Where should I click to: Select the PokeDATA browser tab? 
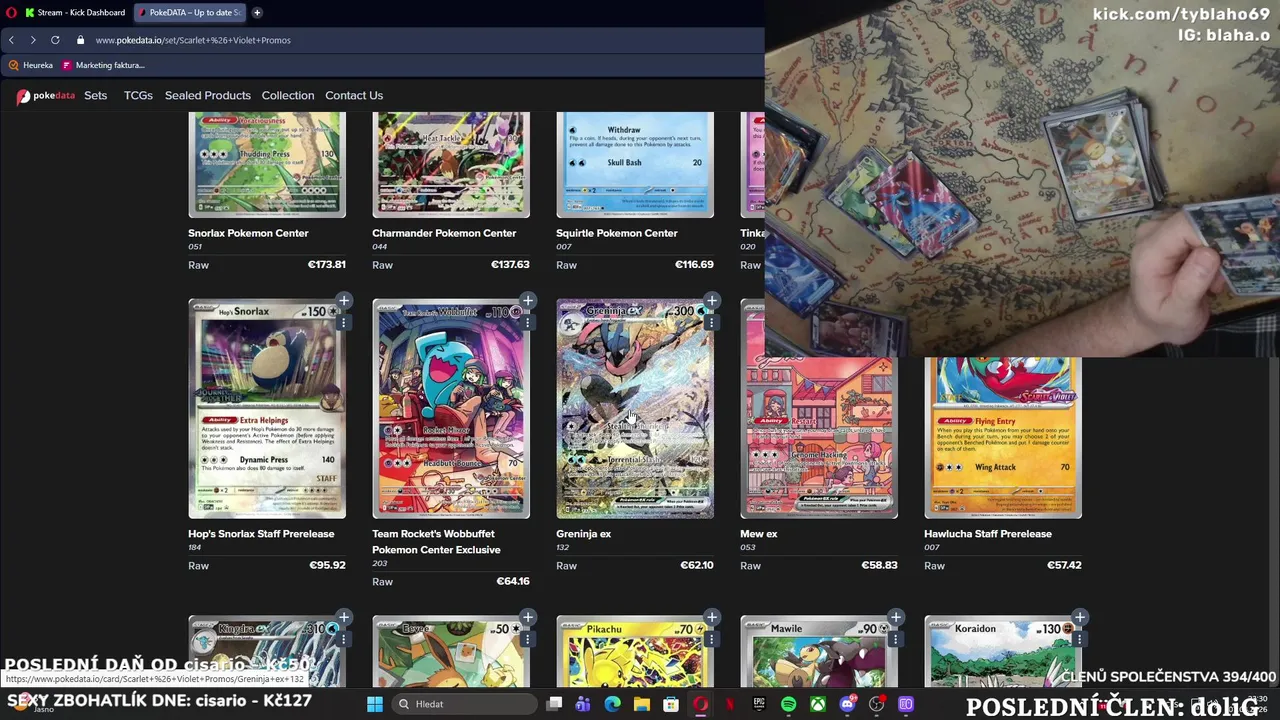pyautogui.click(x=190, y=12)
